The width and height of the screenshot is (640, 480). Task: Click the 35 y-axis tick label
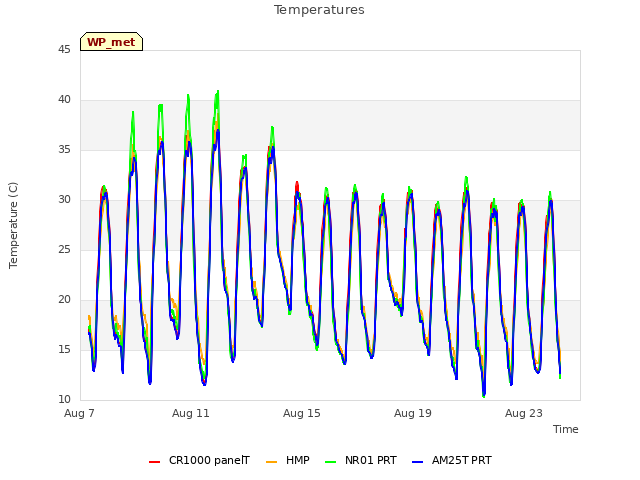[64, 150]
